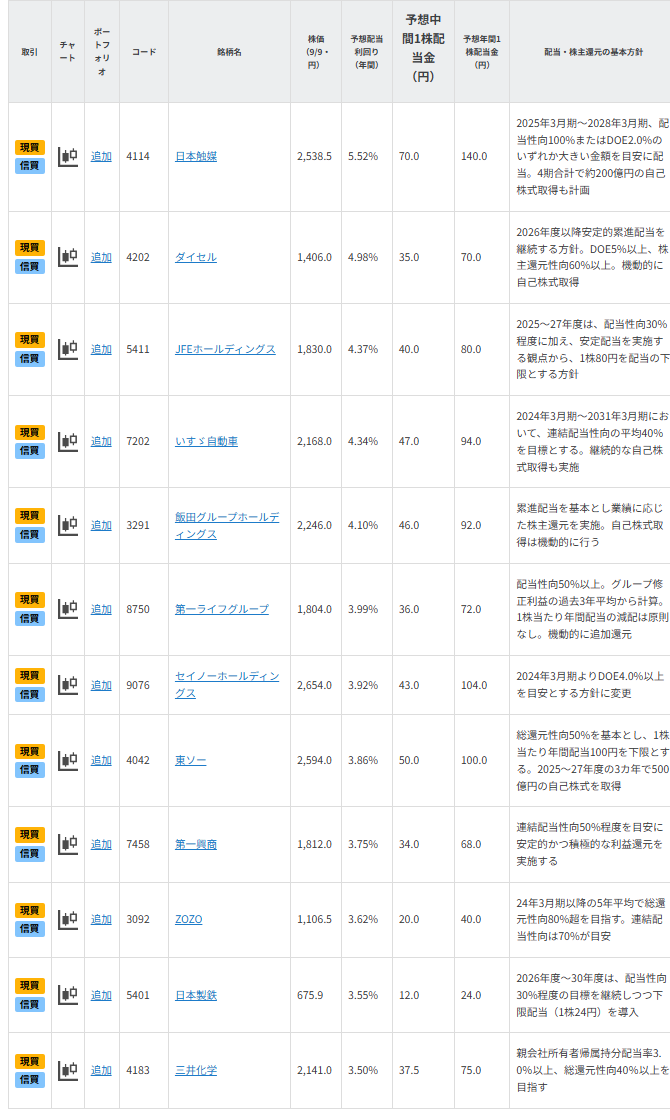Open the chart icon for 日本製鉄

click(x=68, y=995)
